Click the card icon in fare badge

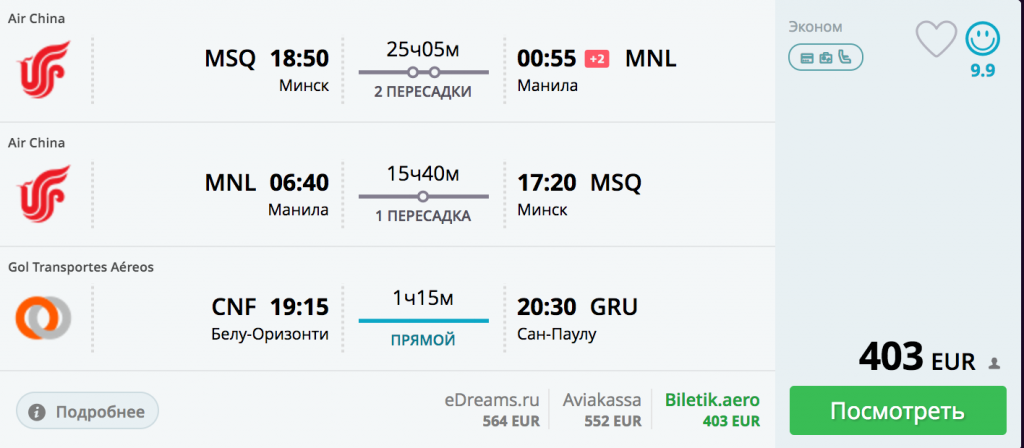(806, 58)
